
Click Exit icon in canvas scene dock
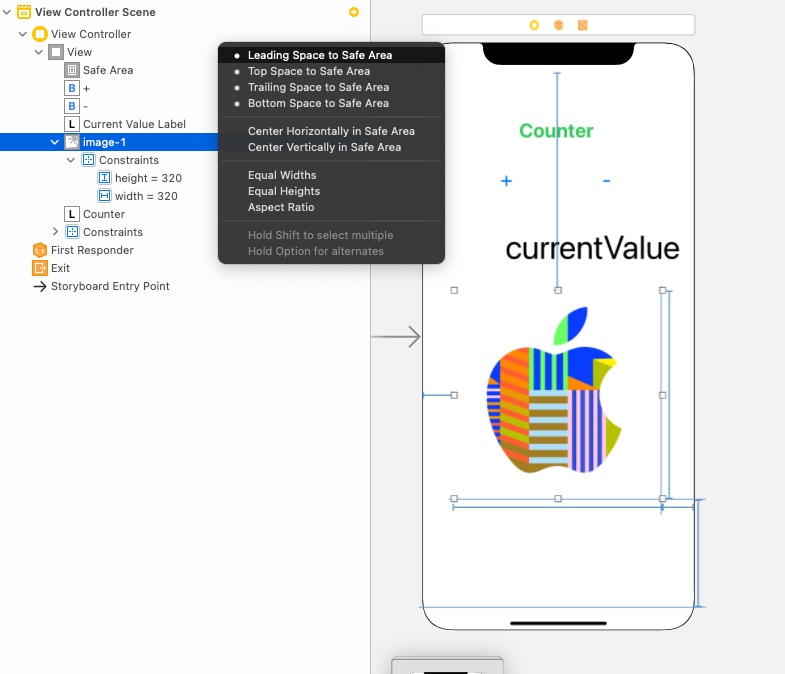pos(582,25)
